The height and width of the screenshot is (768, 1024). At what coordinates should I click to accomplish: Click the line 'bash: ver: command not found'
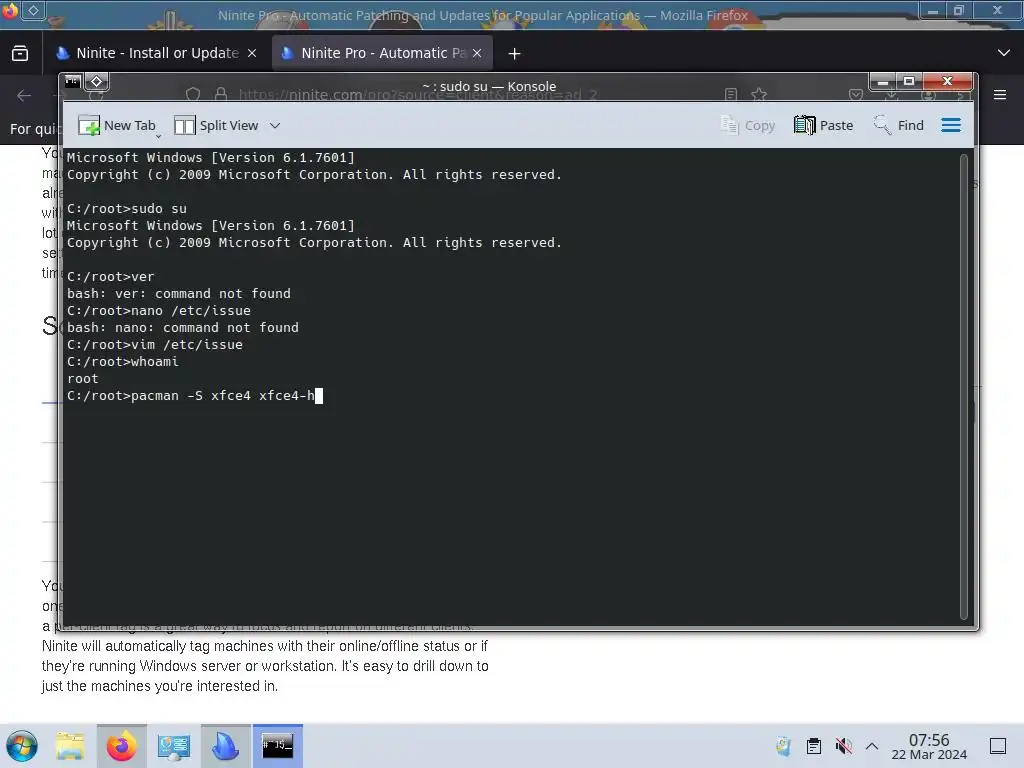[x=178, y=294]
